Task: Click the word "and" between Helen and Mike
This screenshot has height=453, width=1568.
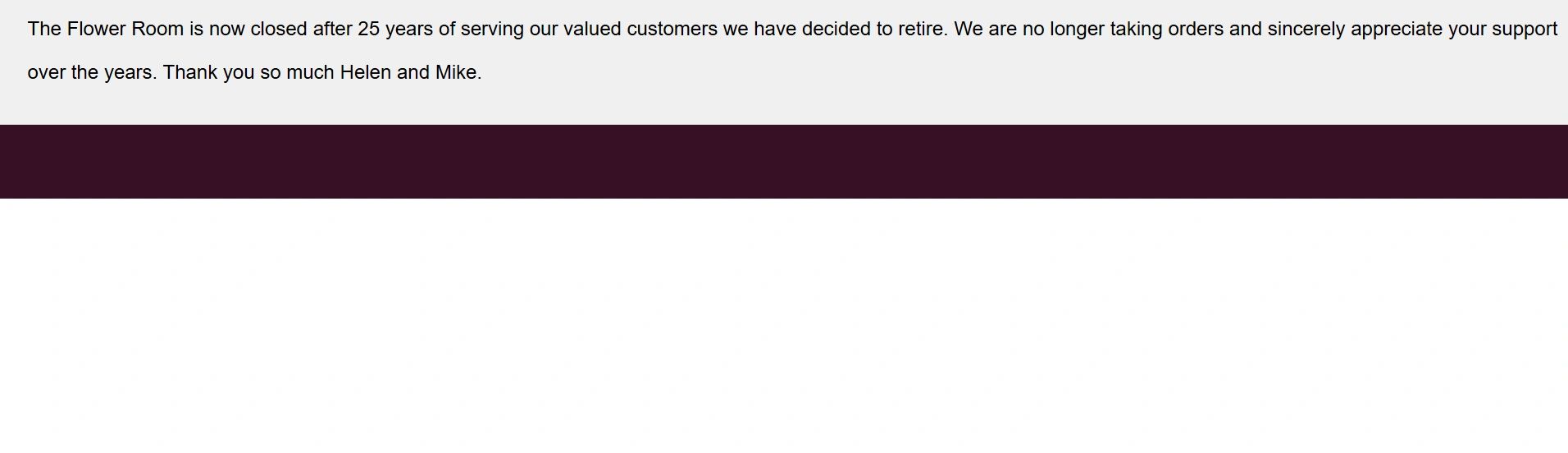Action: (x=413, y=73)
